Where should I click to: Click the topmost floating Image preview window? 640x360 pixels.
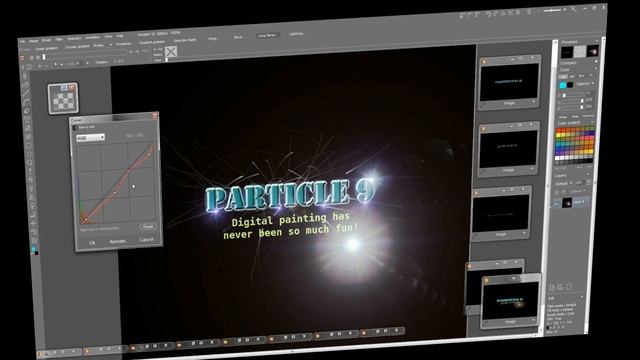coord(509,83)
